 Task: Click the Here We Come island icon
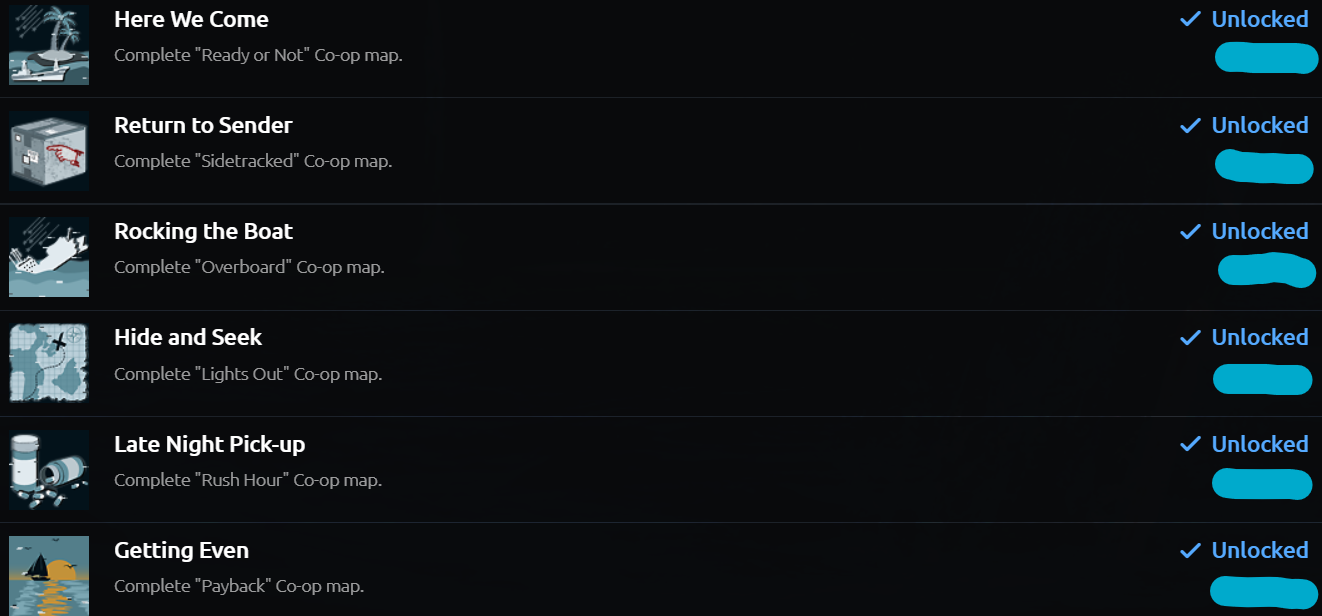[49, 45]
